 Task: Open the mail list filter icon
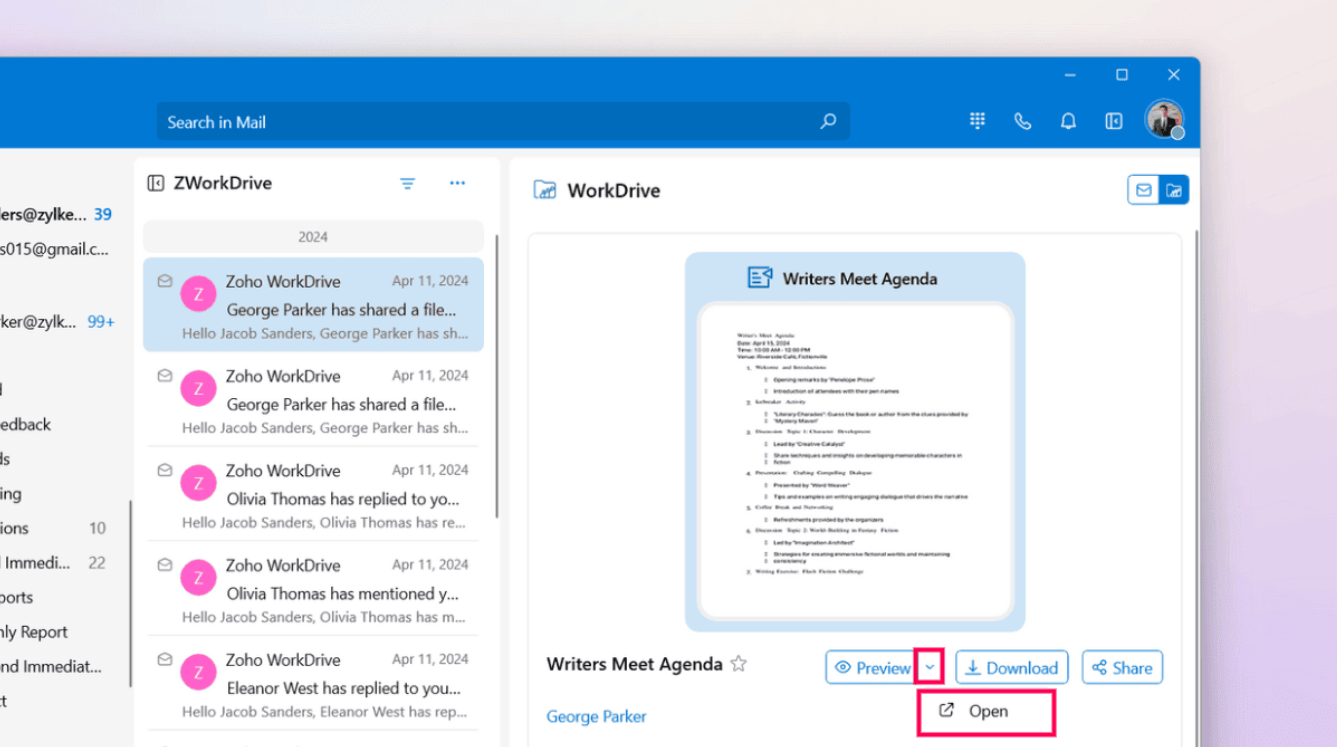(x=407, y=183)
